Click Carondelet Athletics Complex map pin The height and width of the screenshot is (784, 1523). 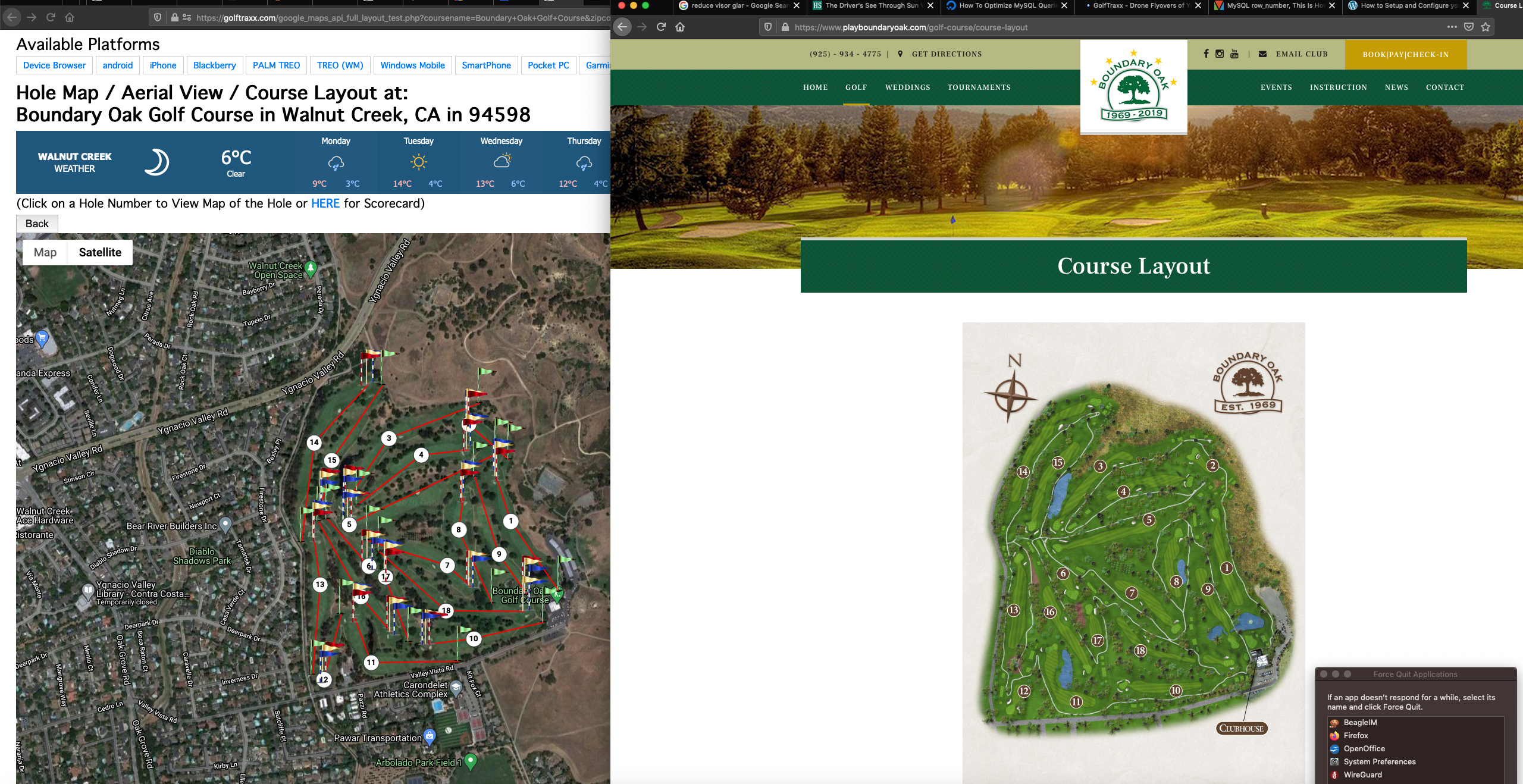(456, 688)
